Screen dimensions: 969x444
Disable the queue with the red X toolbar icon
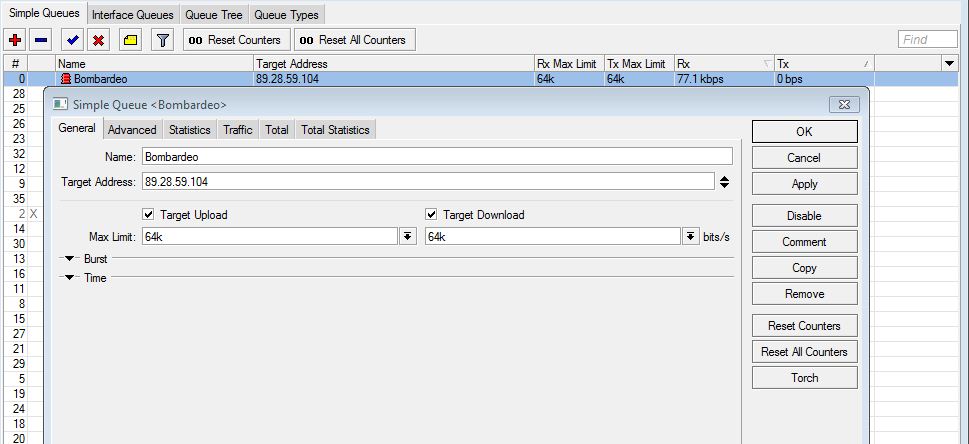98,40
